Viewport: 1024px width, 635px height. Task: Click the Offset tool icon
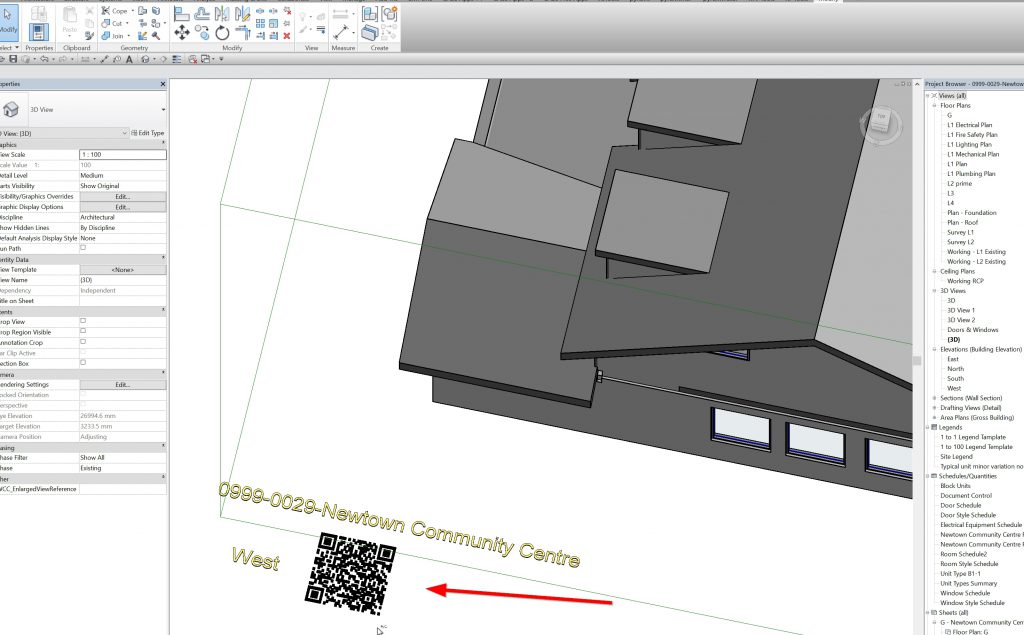click(x=202, y=13)
